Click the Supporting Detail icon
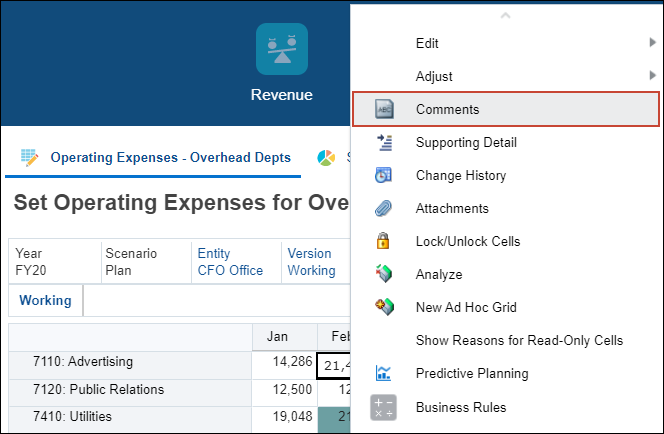This screenshot has height=434, width=664. point(385,143)
